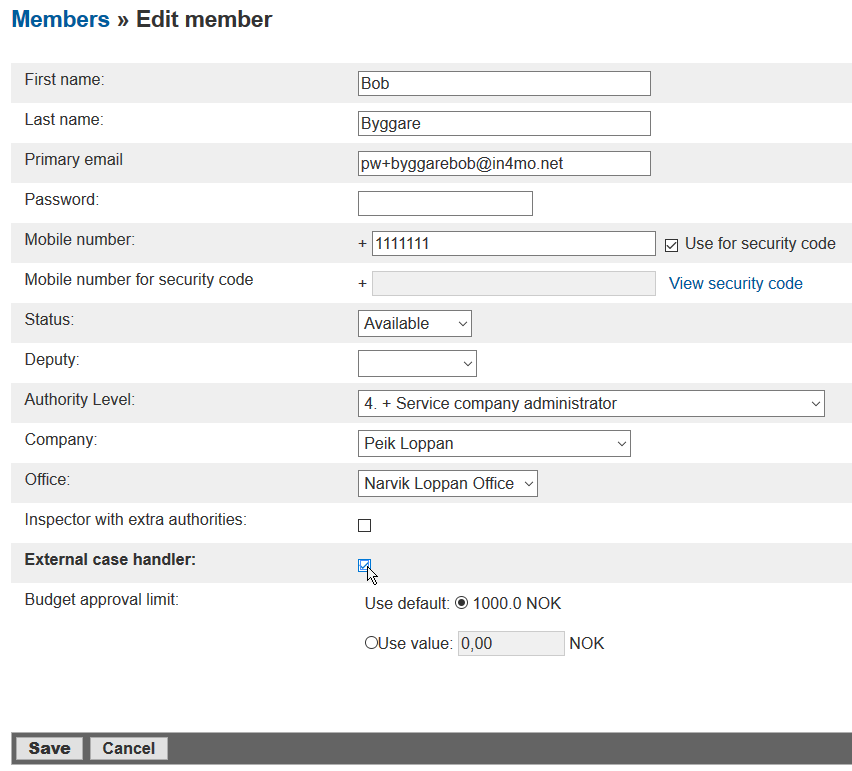852x771 pixels.
Task: Click the budget Use value amount field
Action: (x=511, y=643)
